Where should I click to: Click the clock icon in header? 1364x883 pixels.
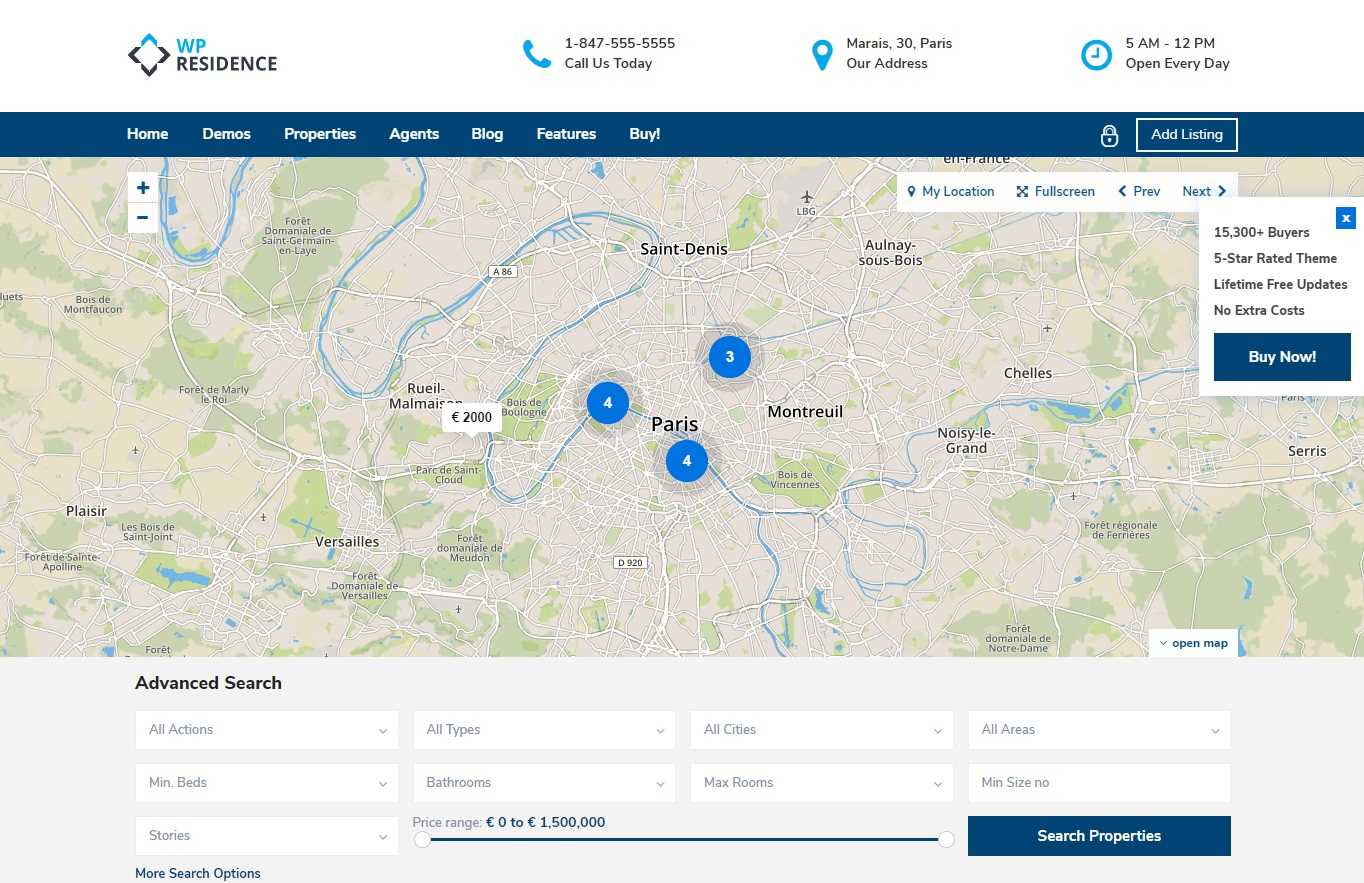[x=1096, y=55]
